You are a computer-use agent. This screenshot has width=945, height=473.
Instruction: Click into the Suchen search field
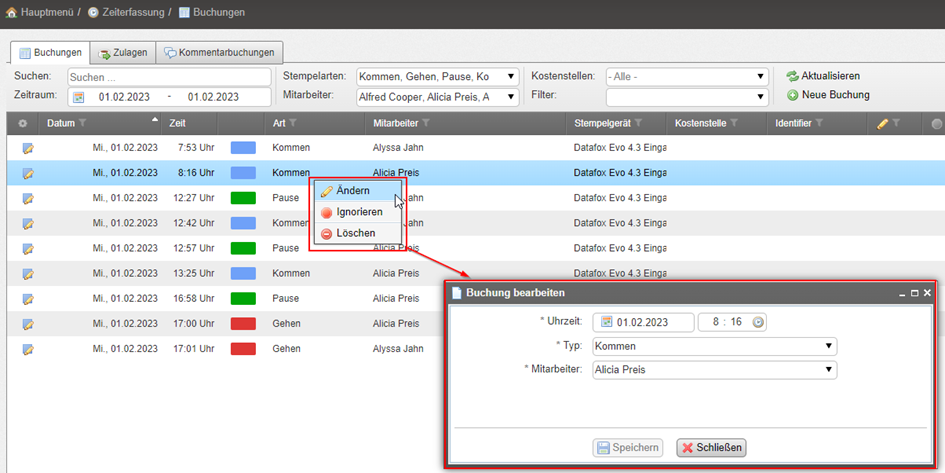pyautogui.click(x=169, y=77)
